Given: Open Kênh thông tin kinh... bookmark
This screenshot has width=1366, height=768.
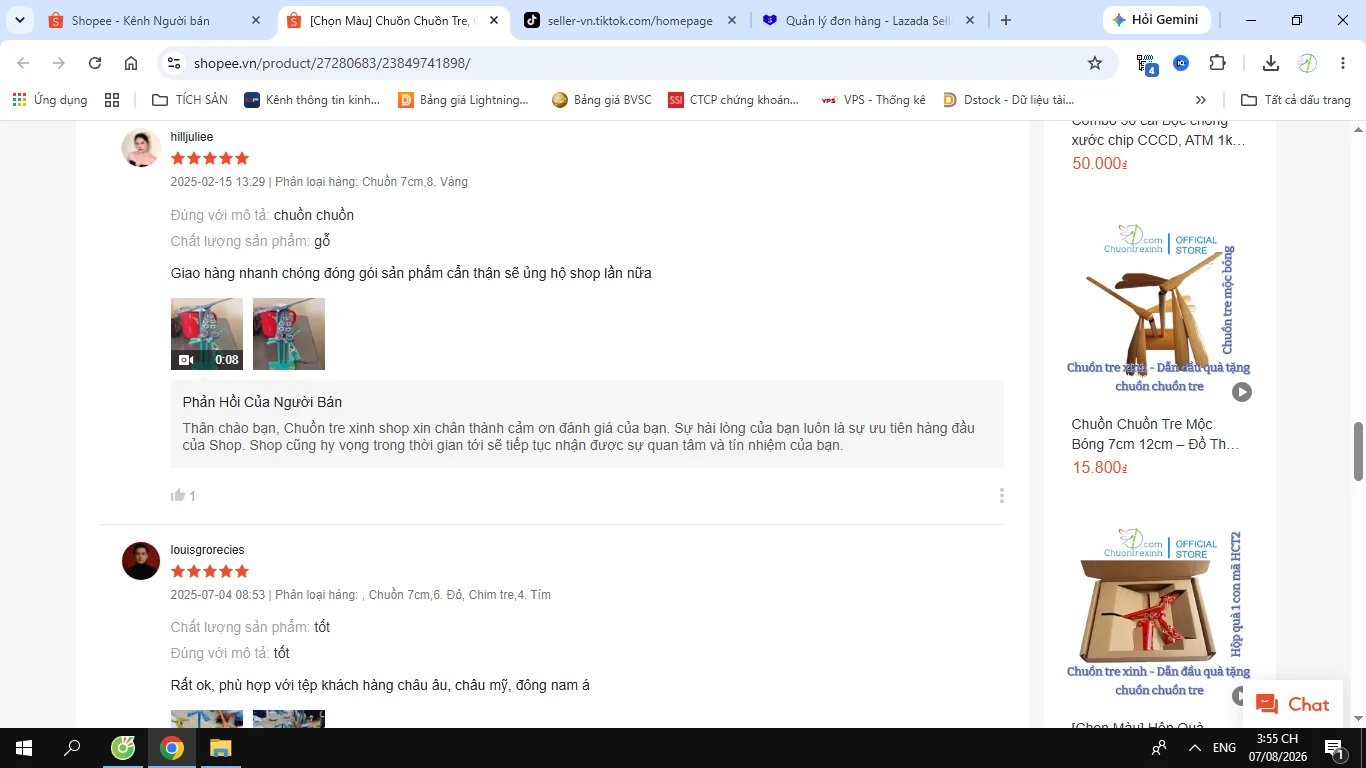Looking at the screenshot, I should 312,100.
